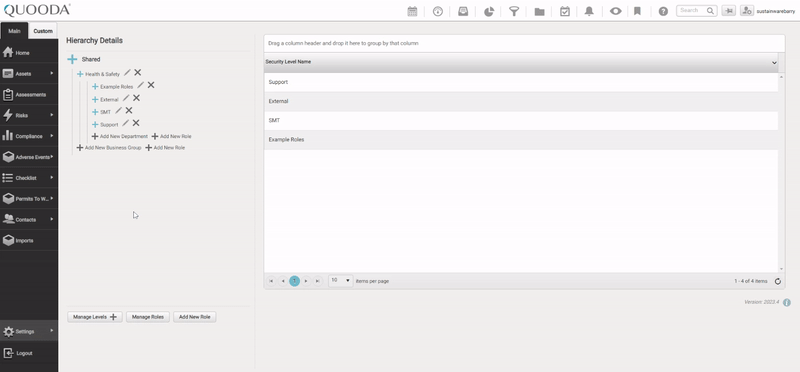Click Add New Department link
Image resolution: width=800 pixels, height=372 pixels.
[x=119, y=137]
